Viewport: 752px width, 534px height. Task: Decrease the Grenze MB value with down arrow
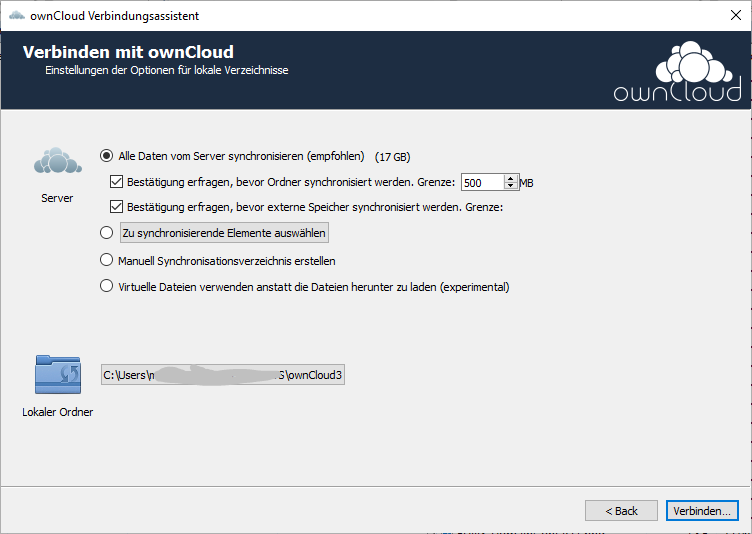pyautogui.click(x=511, y=187)
